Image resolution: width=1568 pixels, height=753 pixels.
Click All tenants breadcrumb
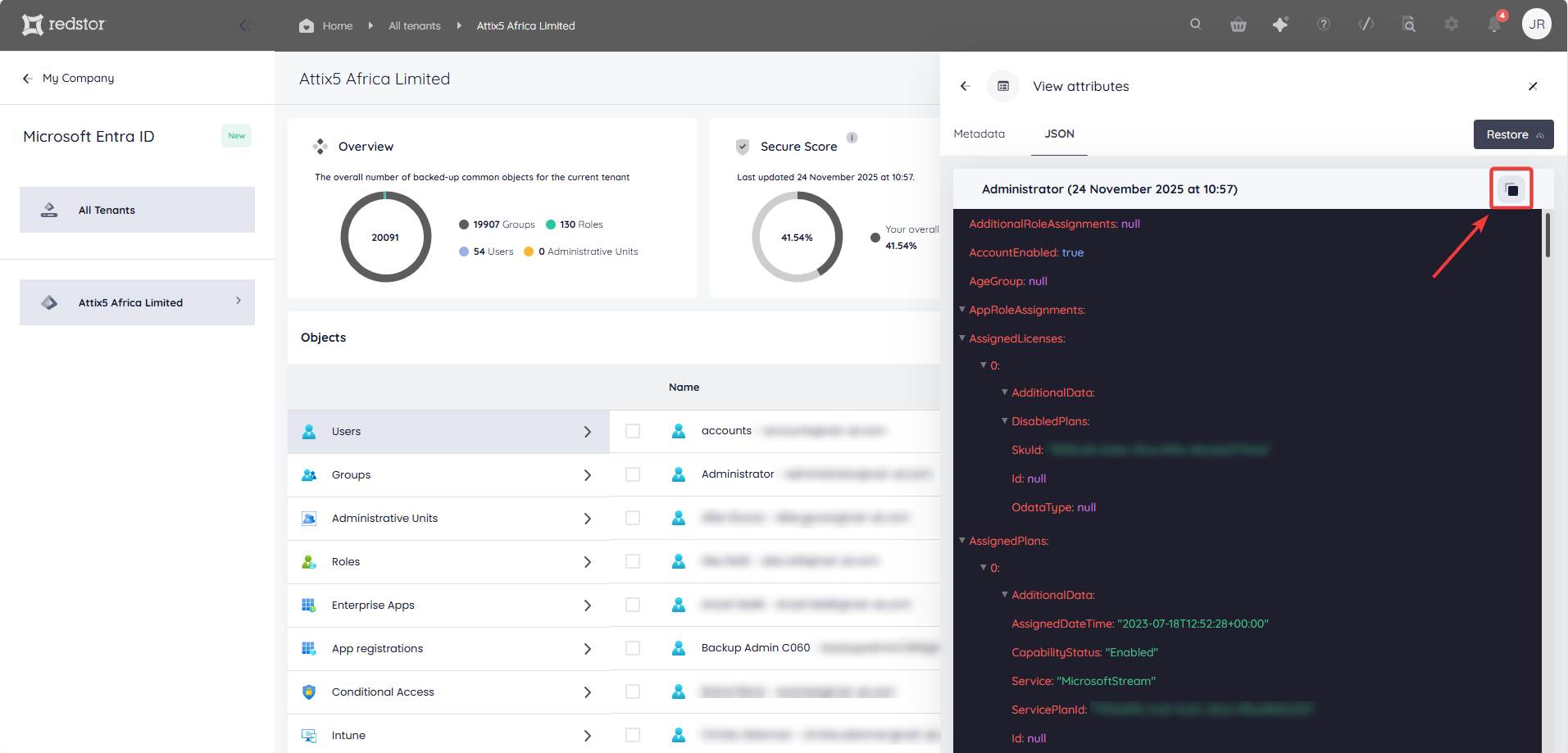pyautogui.click(x=415, y=25)
